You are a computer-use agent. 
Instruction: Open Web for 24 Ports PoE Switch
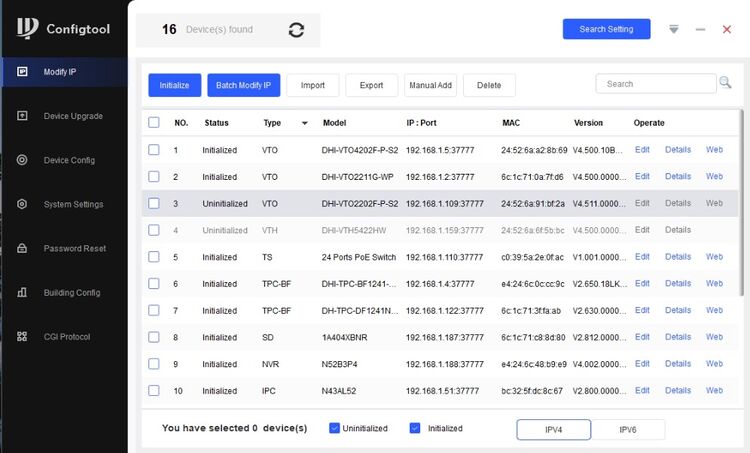click(714, 257)
